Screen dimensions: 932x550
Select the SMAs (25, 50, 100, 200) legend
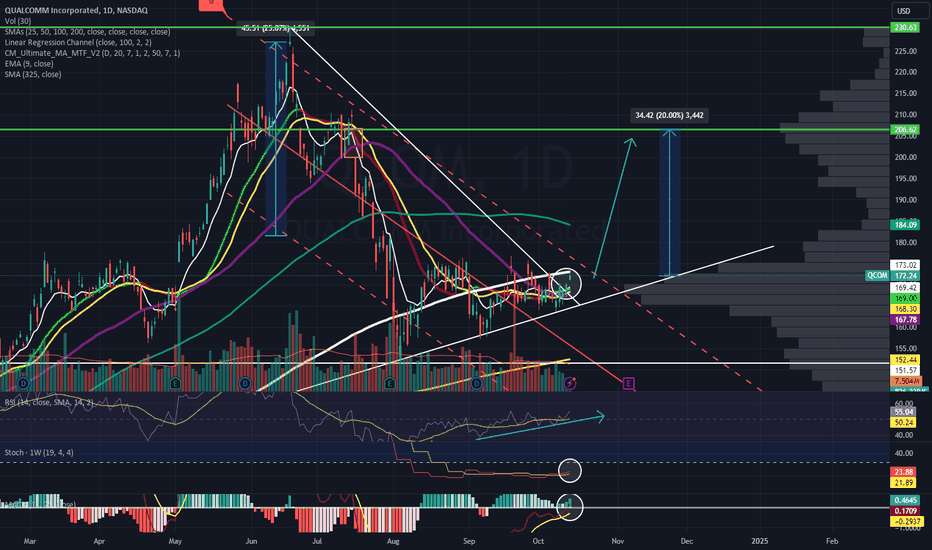point(87,32)
